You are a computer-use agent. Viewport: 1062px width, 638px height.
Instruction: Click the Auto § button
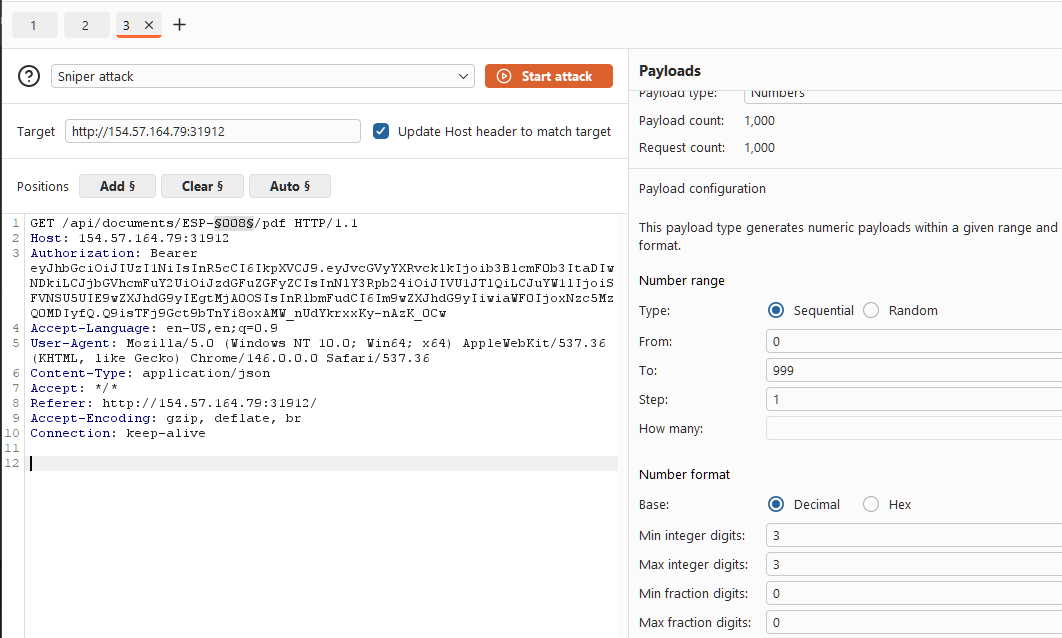click(290, 186)
